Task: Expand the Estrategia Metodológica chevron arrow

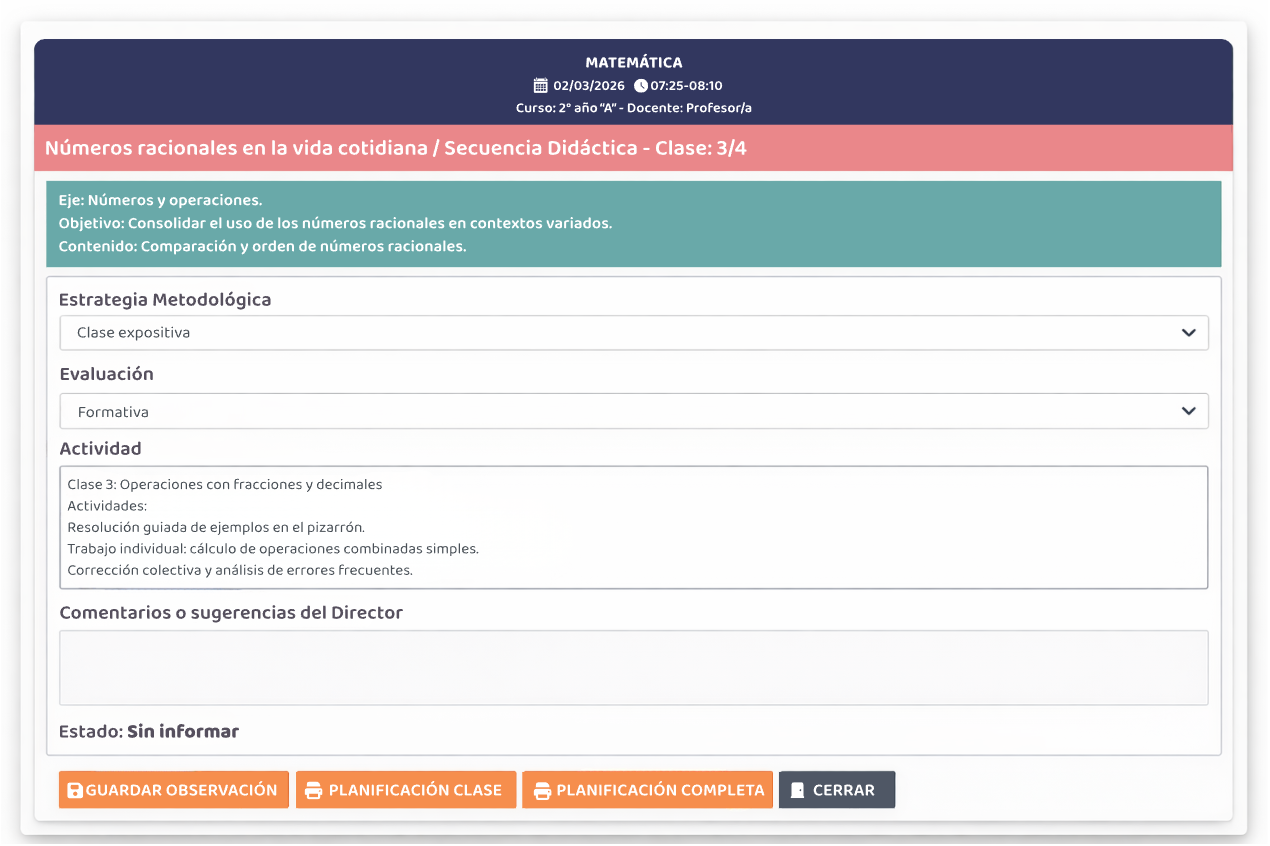Action: tap(1188, 333)
